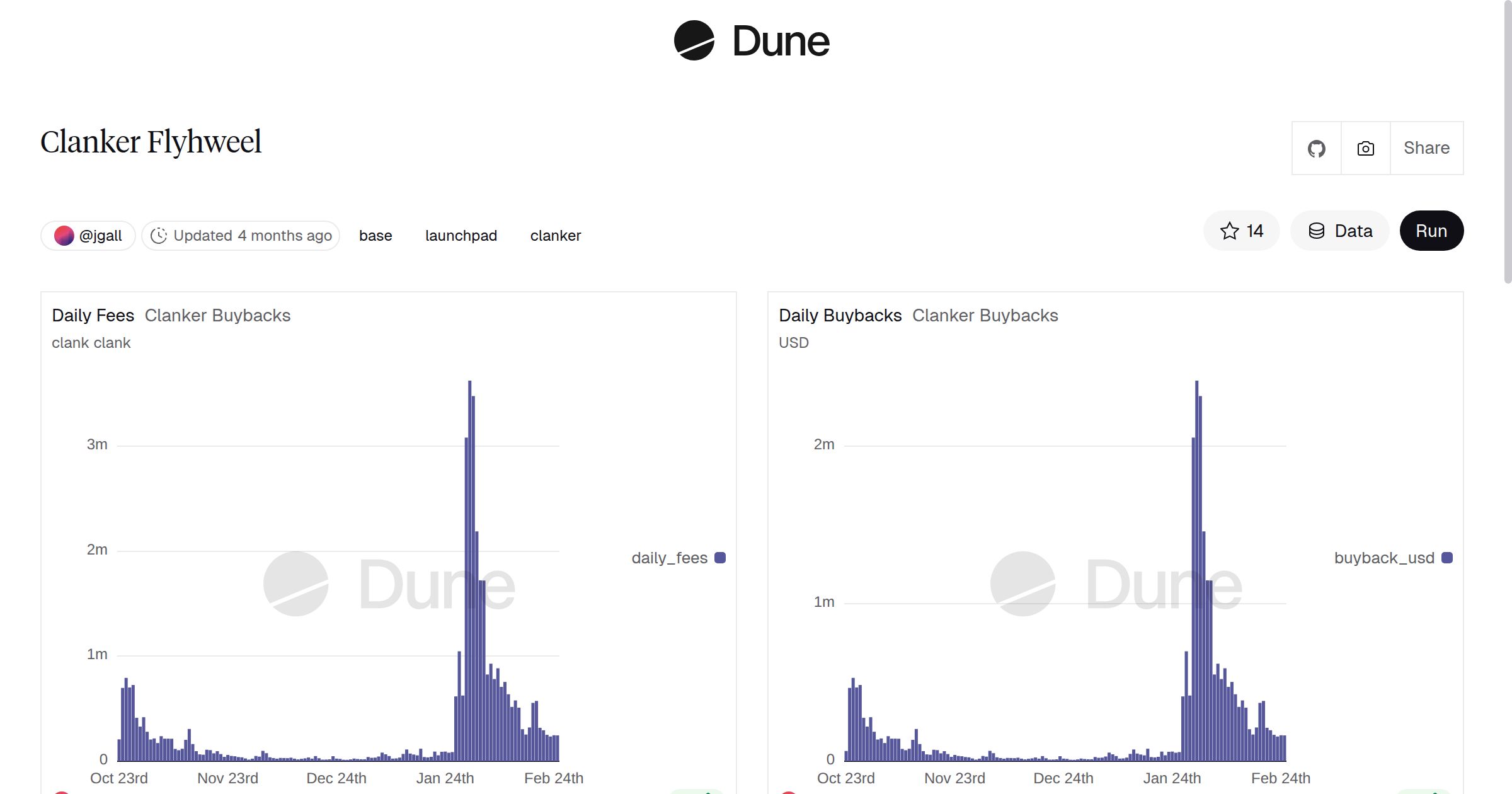Star this dashboard with star icon
This screenshot has height=794, width=1512.
[x=1229, y=231]
